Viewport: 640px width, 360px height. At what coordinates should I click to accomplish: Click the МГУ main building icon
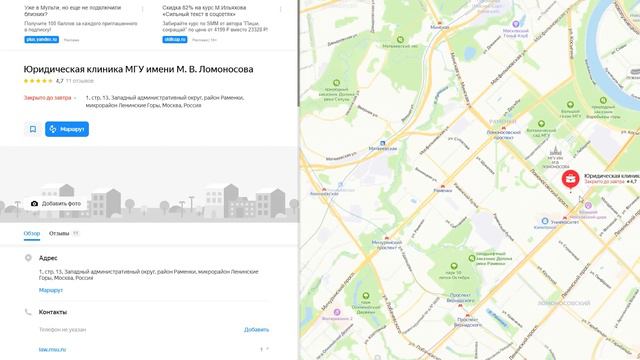[555, 151]
